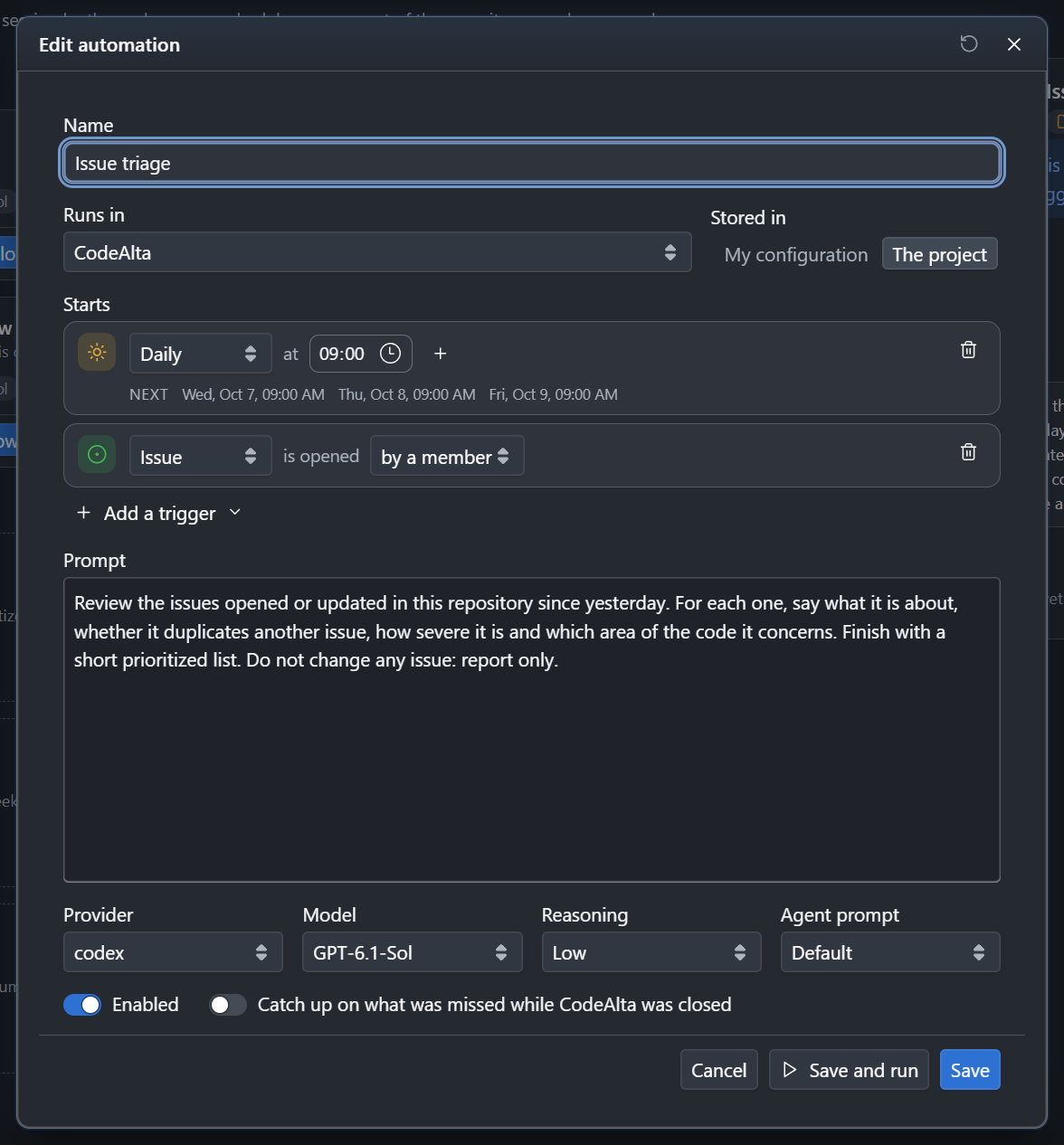The height and width of the screenshot is (1145, 1064).
Task: Click the Save and run button
Action: pyautogui.click(x=849, y=1070)
